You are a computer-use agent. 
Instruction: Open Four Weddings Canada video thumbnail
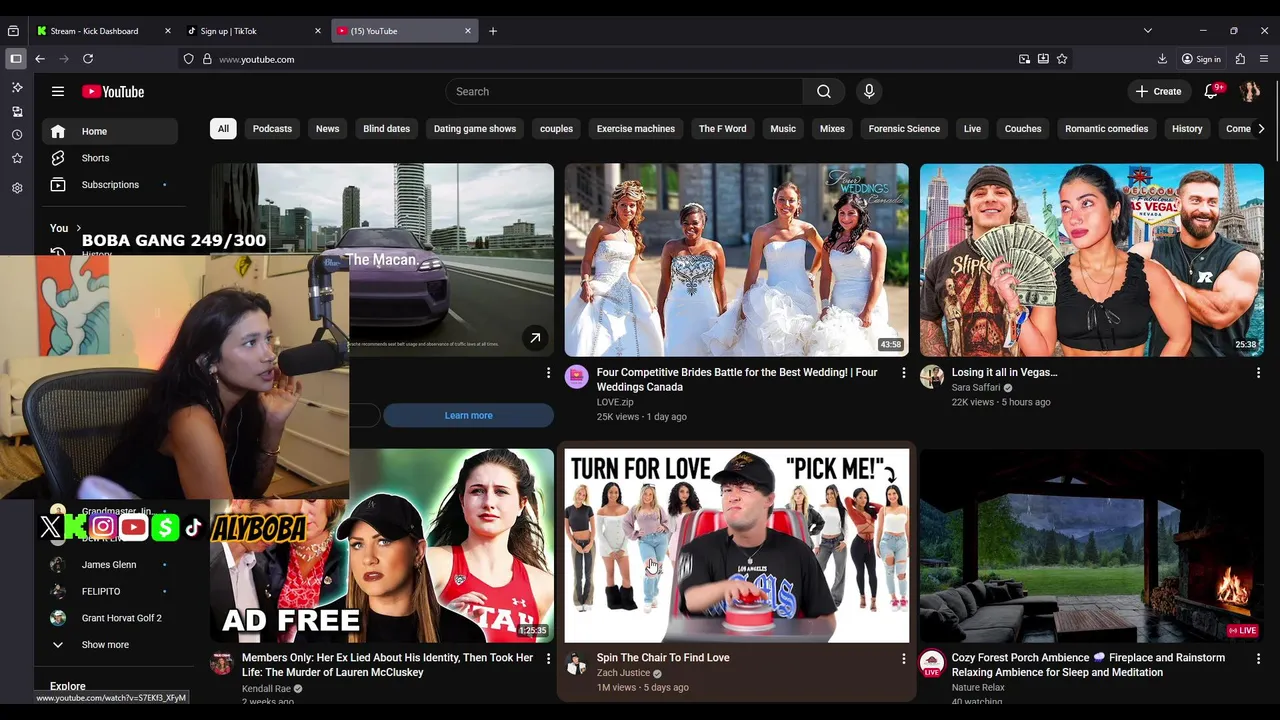[x=737, y=260]
